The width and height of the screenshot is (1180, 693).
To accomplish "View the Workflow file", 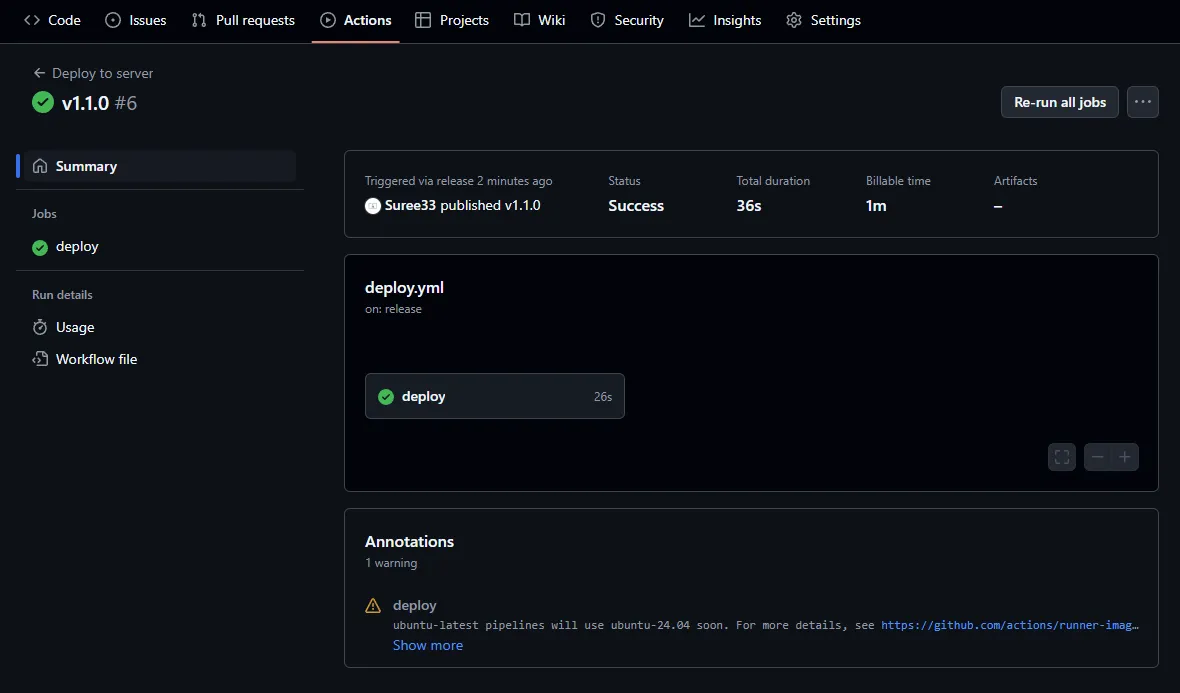I will tap(96, 359).
